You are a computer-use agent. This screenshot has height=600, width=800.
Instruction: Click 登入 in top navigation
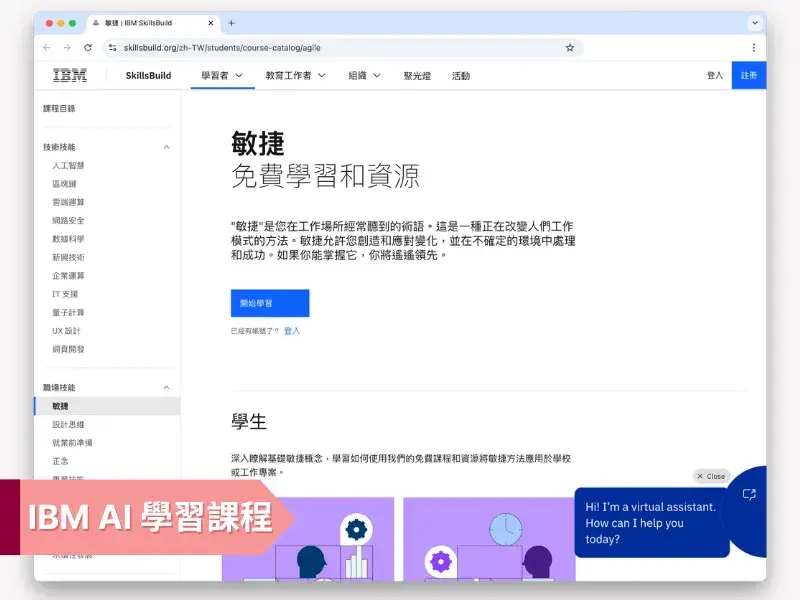coord(715,76)
